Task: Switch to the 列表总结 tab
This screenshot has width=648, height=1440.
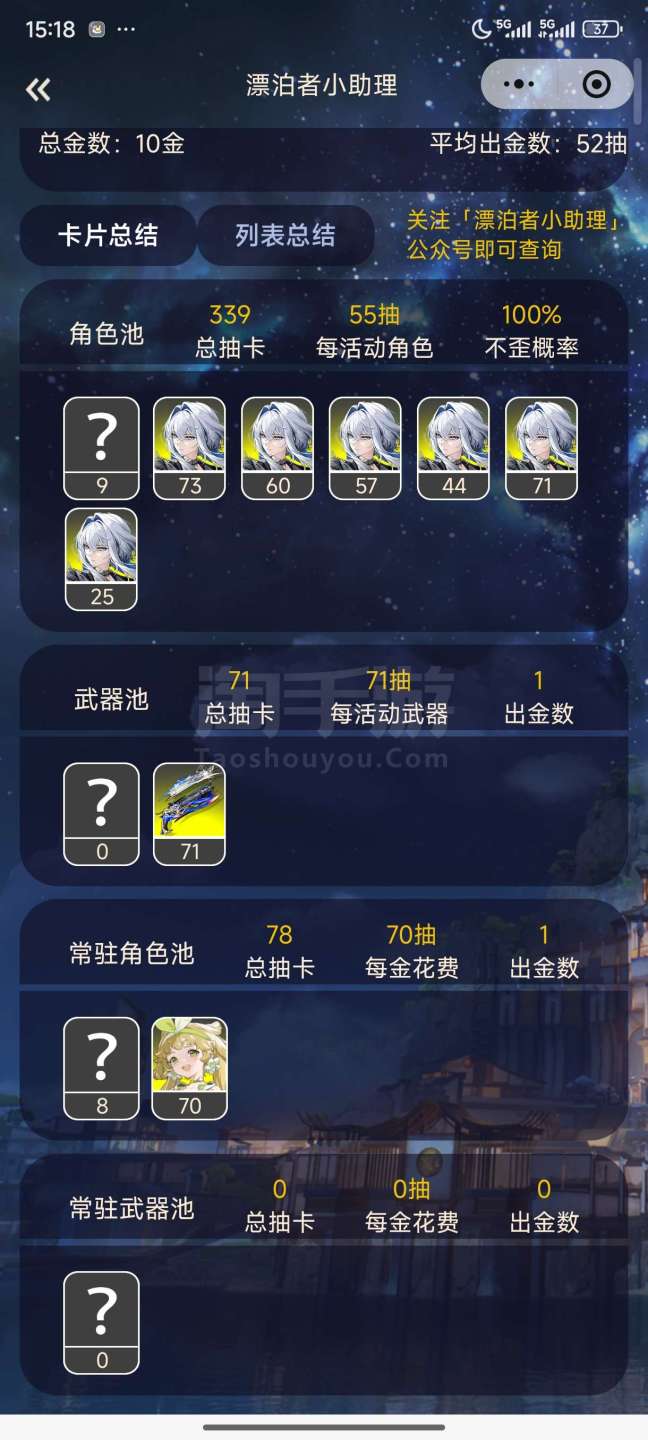Action: coord(285,236)
